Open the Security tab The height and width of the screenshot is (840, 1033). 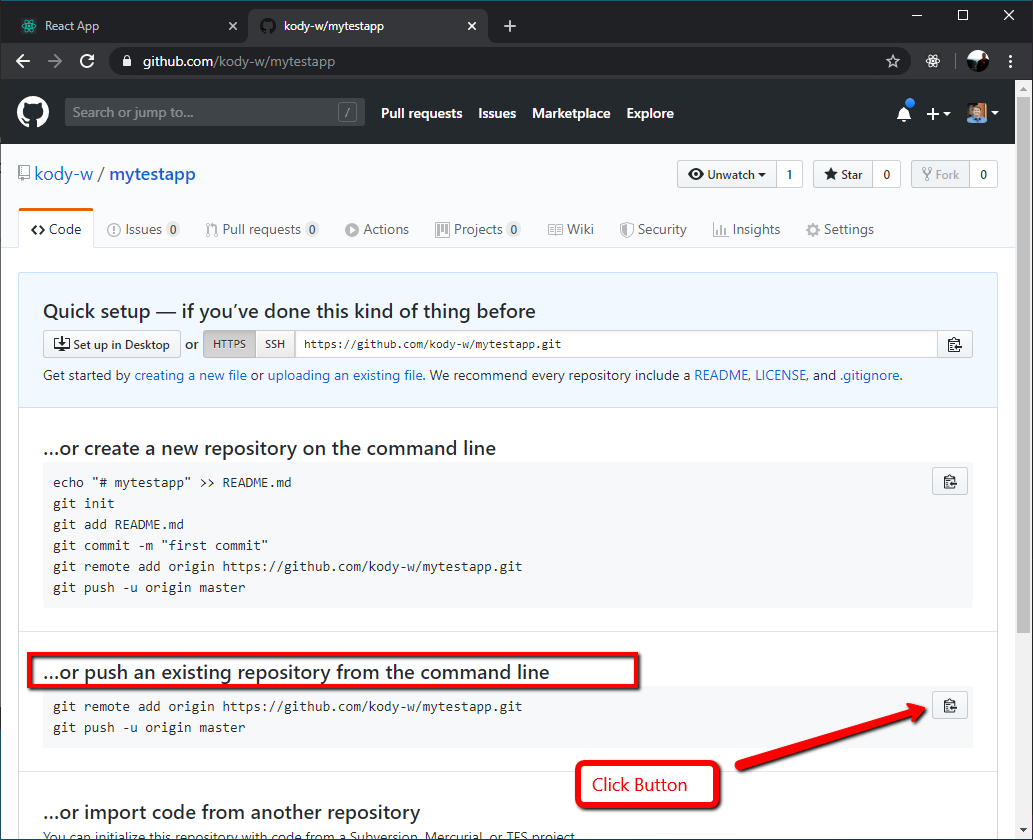pos(653,229)
